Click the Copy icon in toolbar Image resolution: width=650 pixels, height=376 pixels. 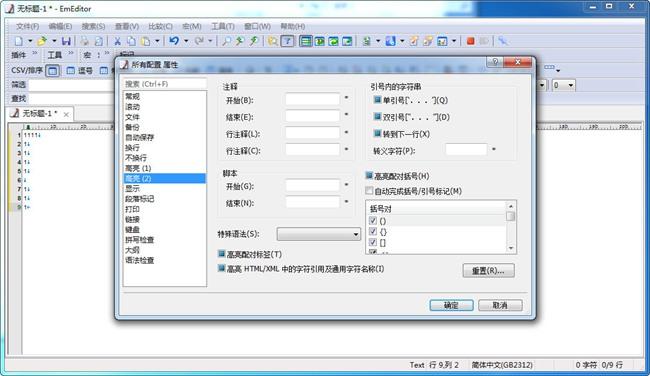tap(131, 41)
